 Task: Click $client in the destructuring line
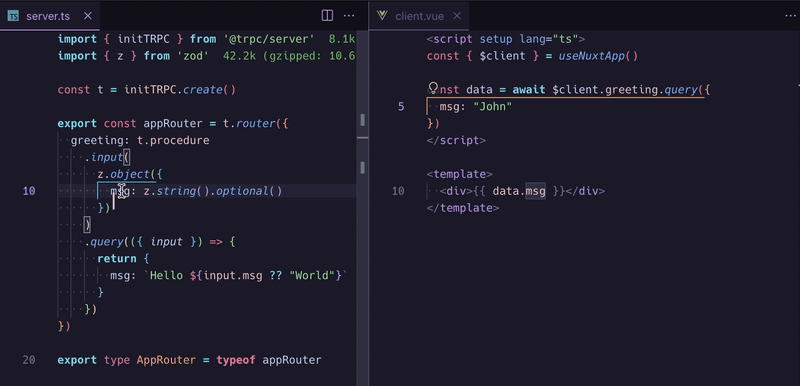pyautogui.click(x=503, y=56)
